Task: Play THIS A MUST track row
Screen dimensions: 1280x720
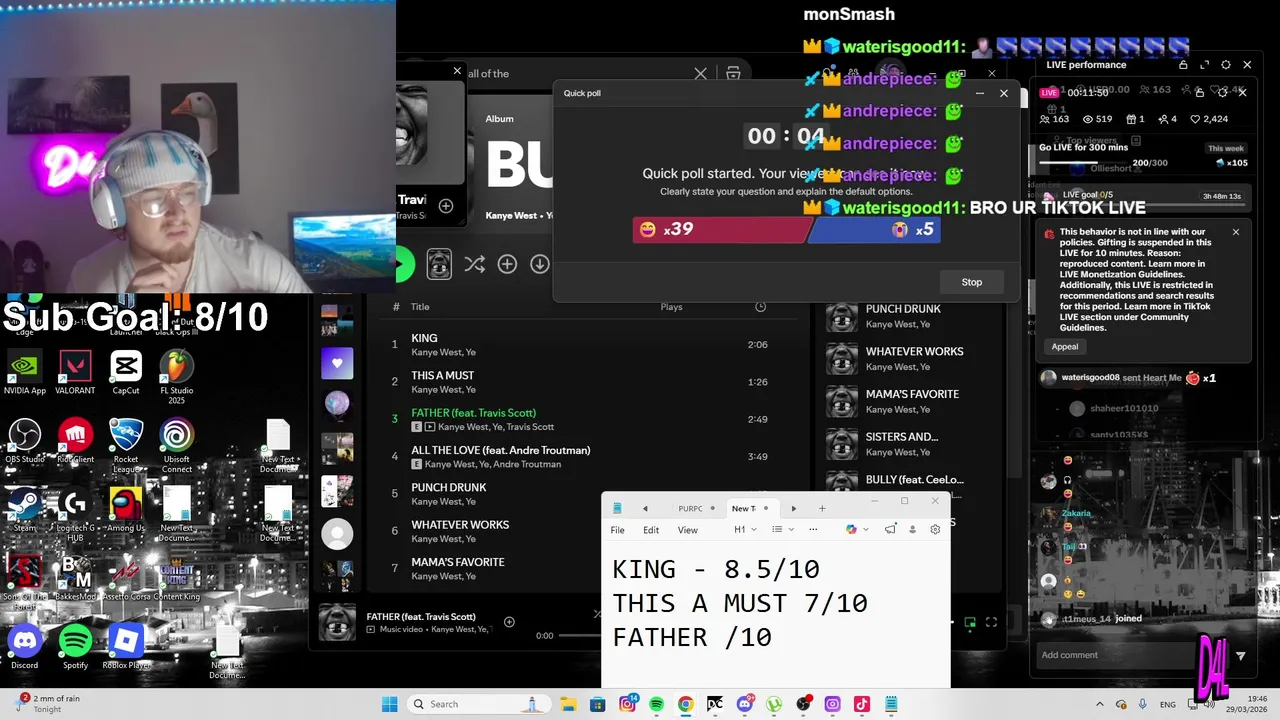Action: (x=584, y=381)
